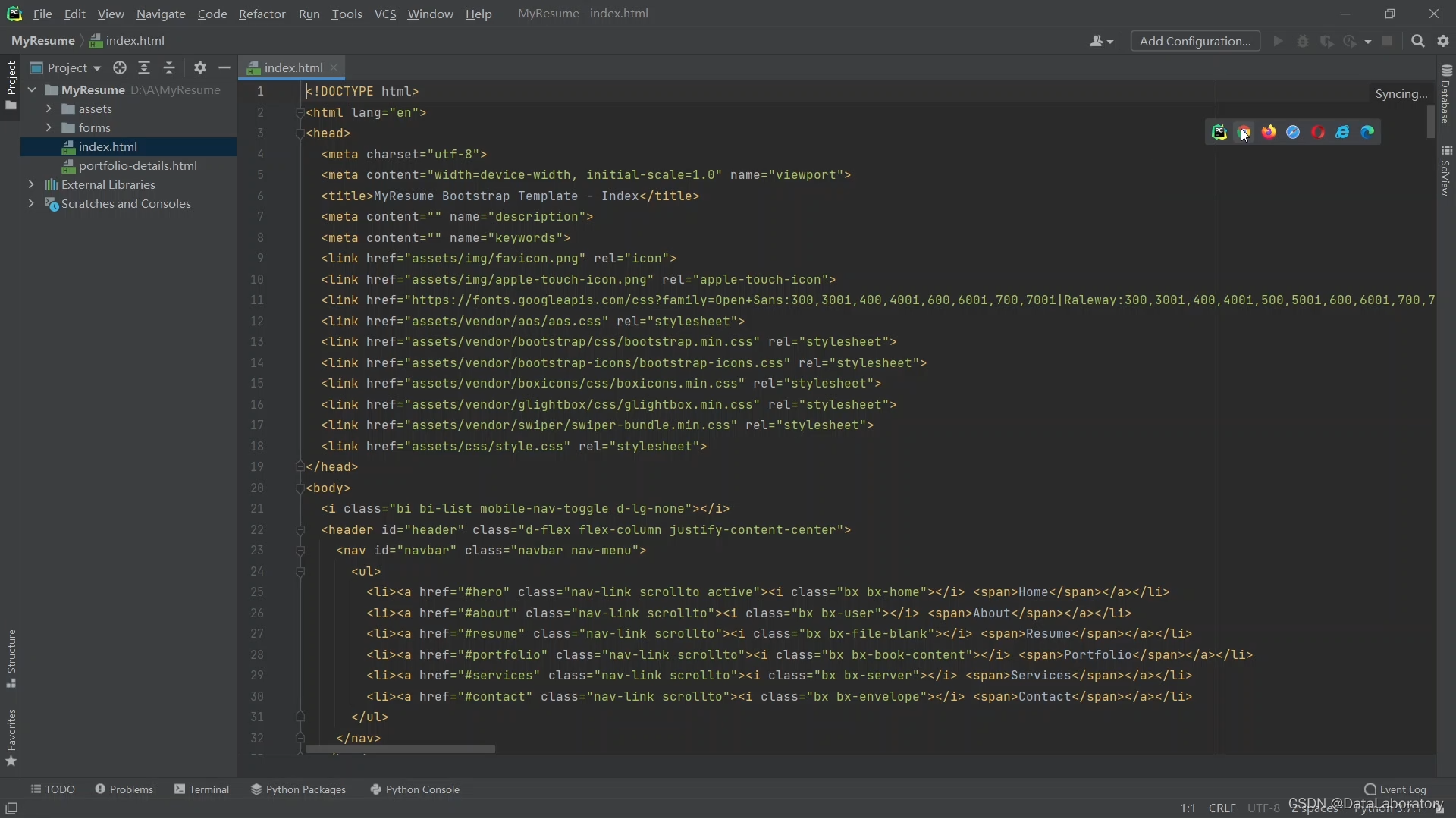The width and height of the screenshot is (1456, 819).
Task: Open the Terminal tool window
Action: (x=202, y=789)
